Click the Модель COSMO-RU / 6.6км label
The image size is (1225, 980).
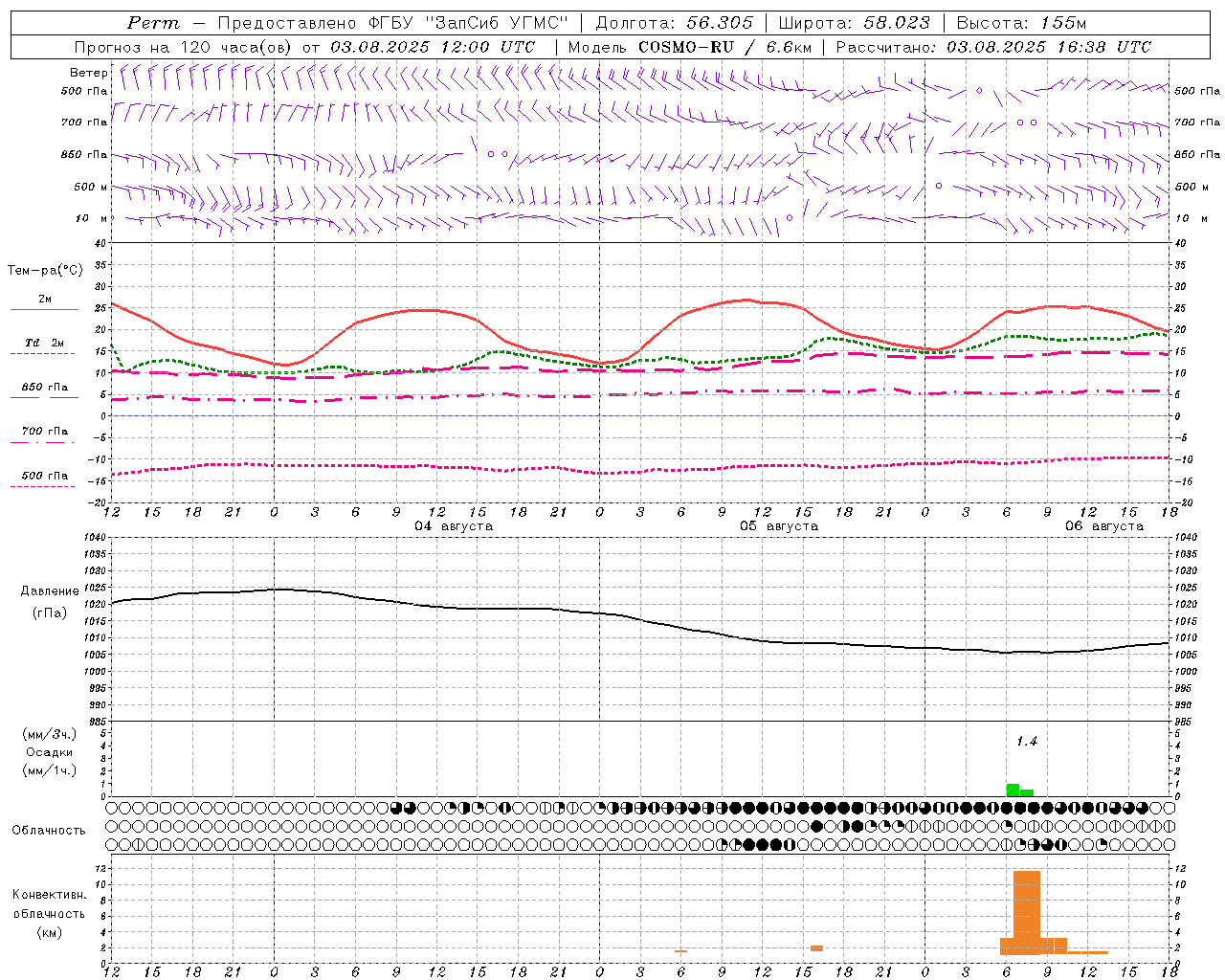click(x=688, y=47)
